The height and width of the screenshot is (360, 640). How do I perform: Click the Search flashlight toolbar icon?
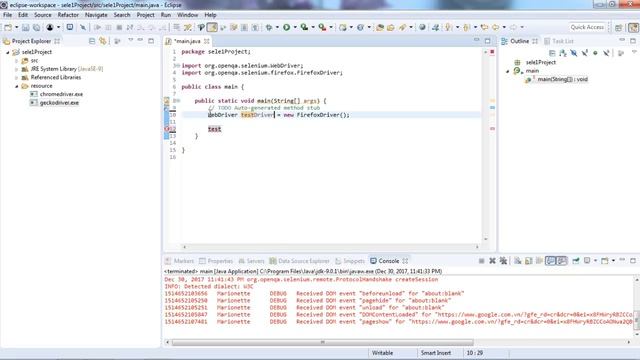[403, 27]
